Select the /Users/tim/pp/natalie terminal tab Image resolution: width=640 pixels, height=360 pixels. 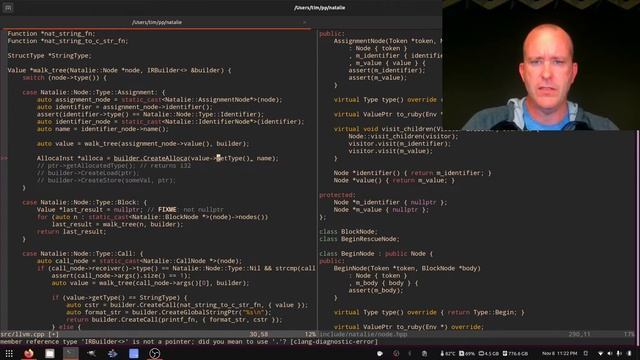pyautogui.click(x=157, y=22)
